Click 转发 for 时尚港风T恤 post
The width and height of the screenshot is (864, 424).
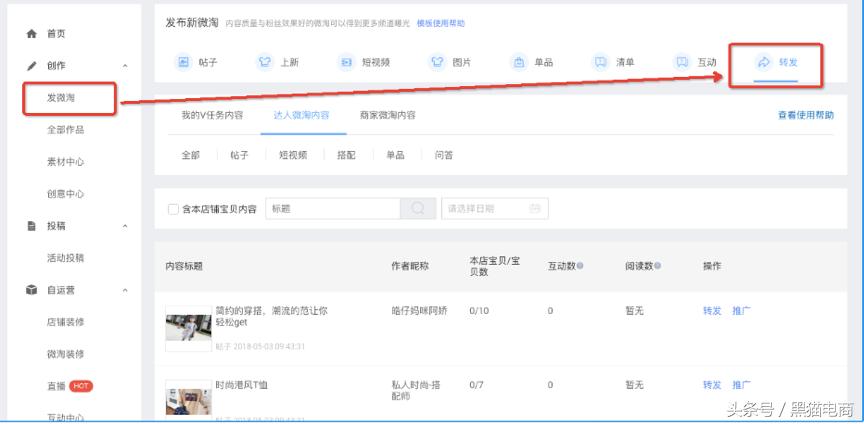712,385
